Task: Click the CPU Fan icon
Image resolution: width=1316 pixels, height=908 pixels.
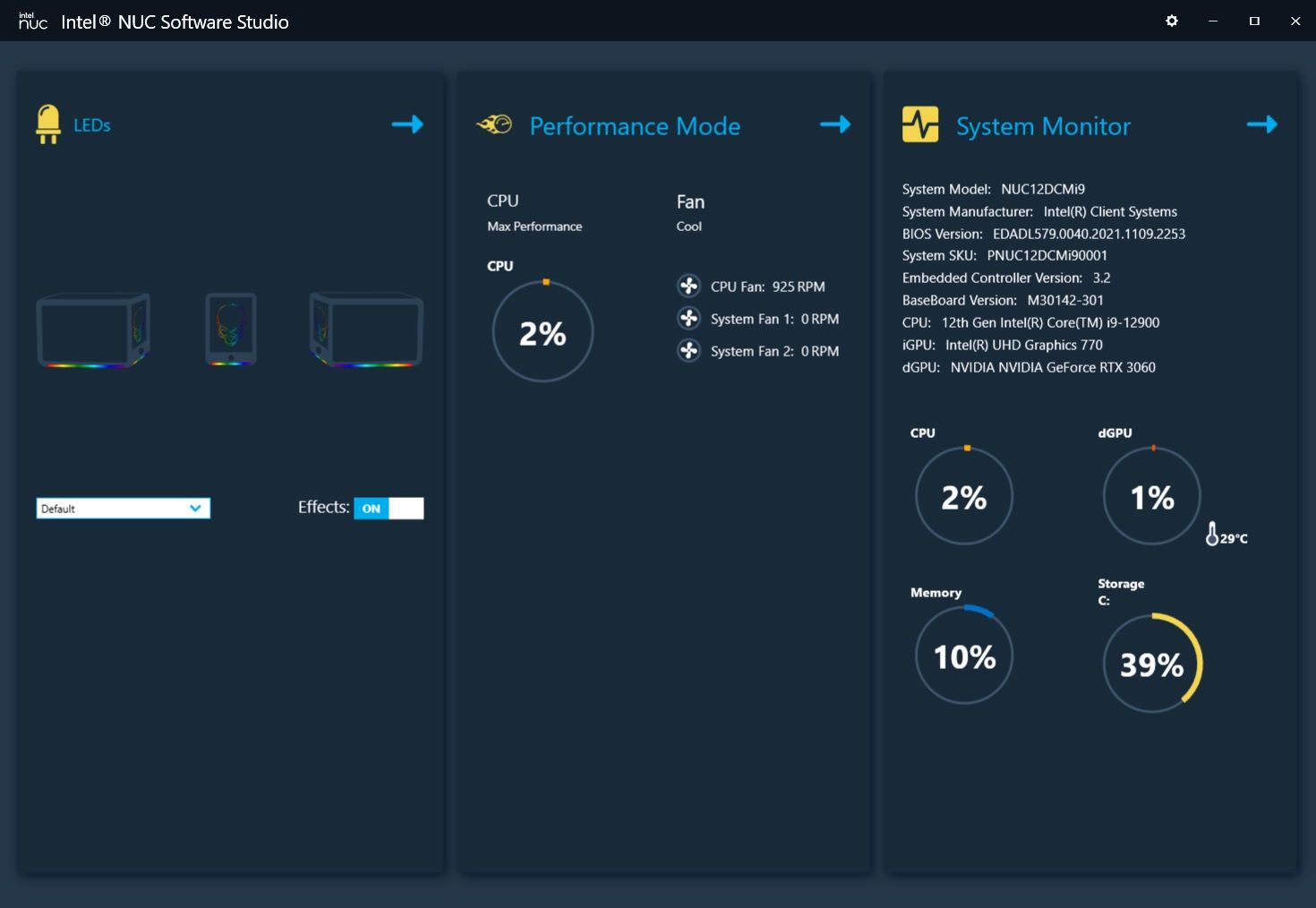Action: pos(688,286)
